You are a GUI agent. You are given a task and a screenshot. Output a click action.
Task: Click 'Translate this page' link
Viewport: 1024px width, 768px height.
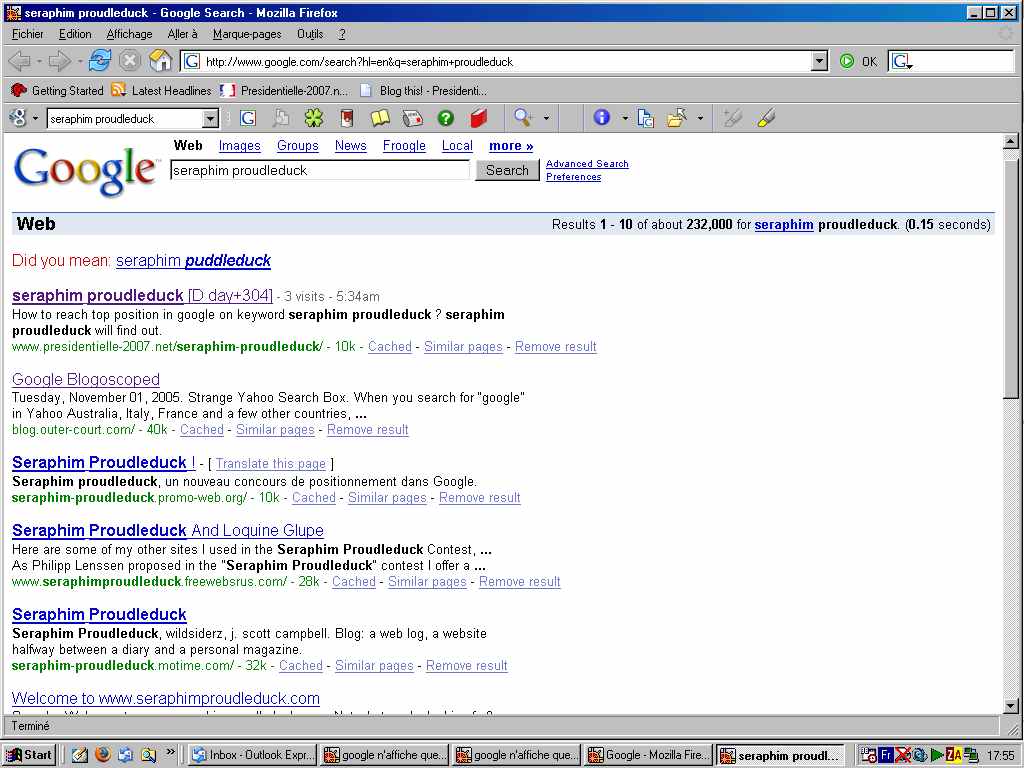pos(270,464)
